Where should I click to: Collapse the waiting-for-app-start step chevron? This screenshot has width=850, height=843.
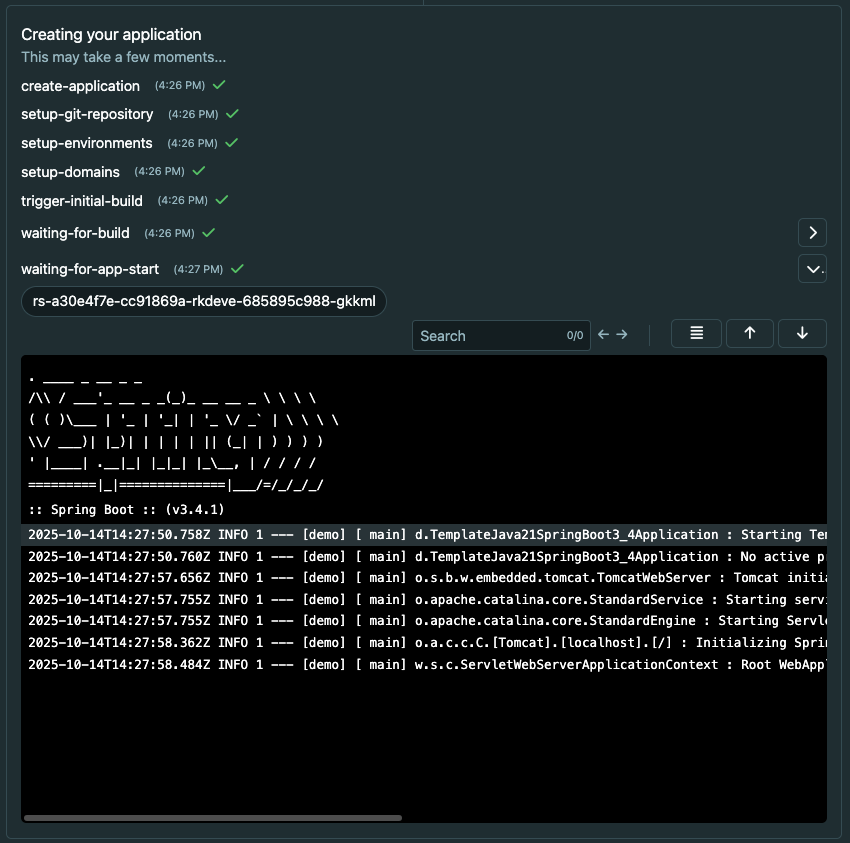[x=812, y=268]
